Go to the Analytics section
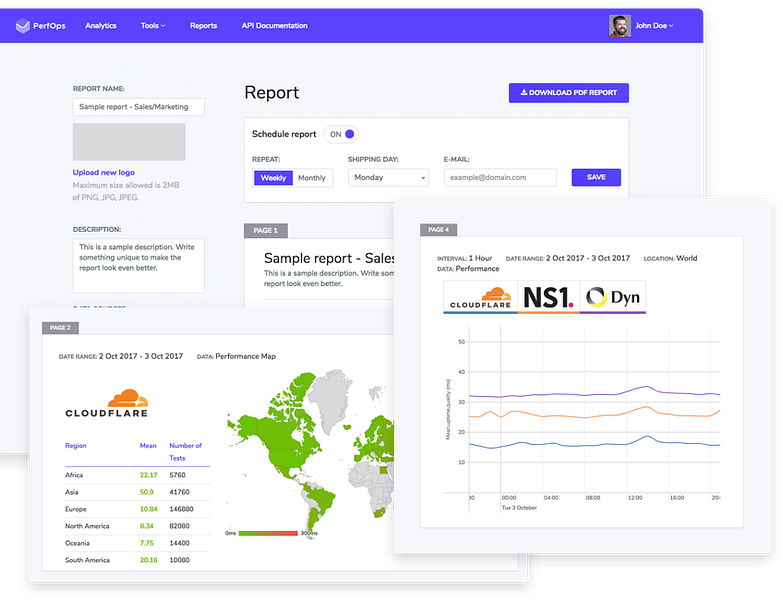This screenshot has height=600, width=783. [x=101, y=25]
